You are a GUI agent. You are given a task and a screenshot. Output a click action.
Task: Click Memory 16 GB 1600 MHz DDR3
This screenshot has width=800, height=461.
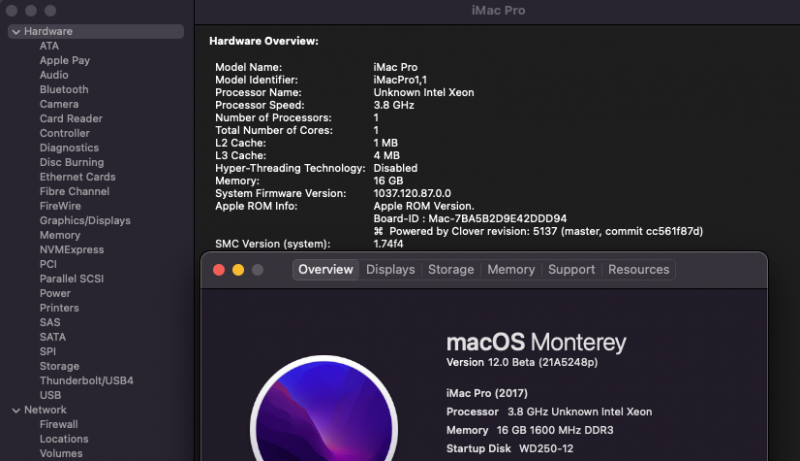click(530, 430)
